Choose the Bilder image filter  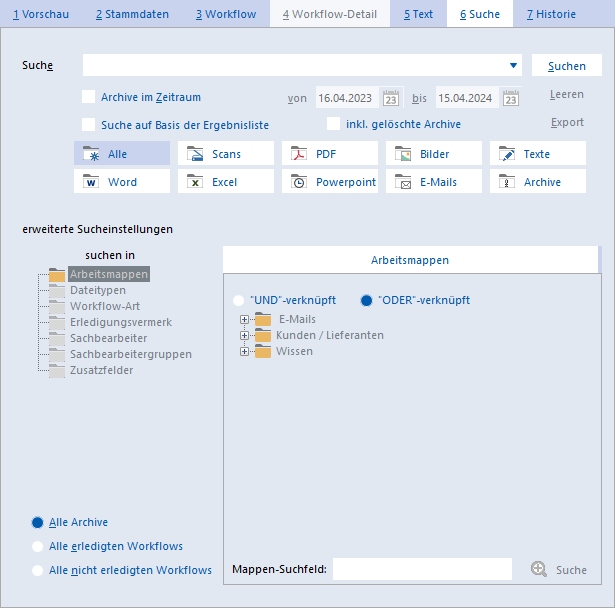coord(434,153)
